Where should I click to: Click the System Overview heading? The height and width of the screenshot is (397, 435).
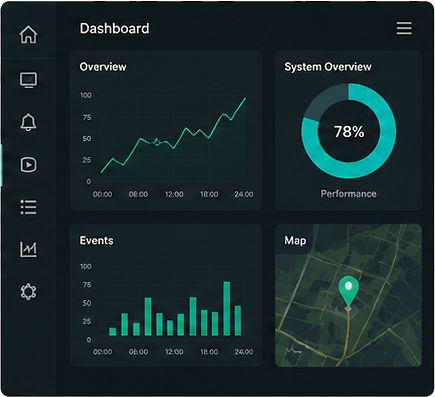tap(328, 67)
